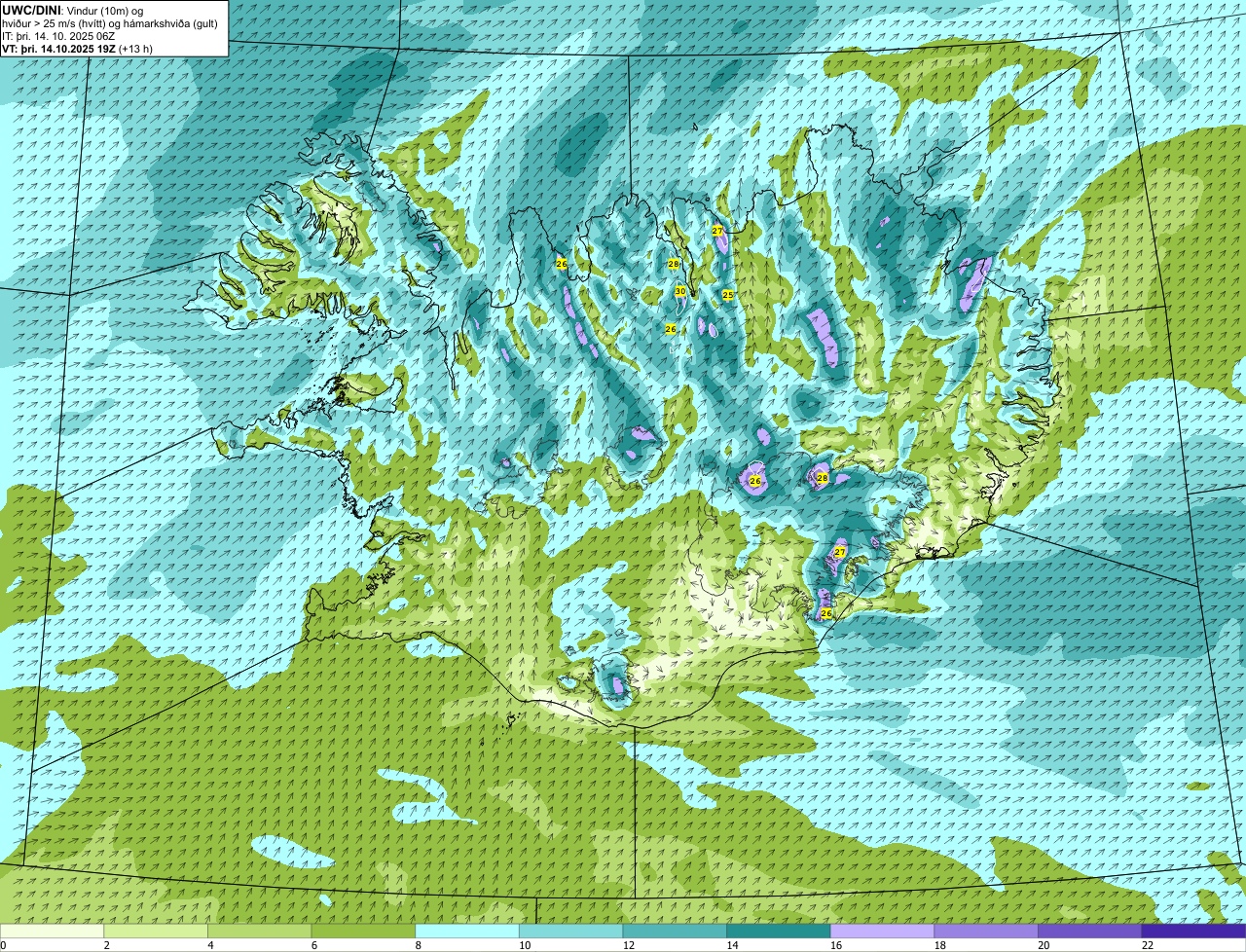Click the 'VT: þri. 14.10.2025 19Z (+13 h)' line

click(77, 49)
